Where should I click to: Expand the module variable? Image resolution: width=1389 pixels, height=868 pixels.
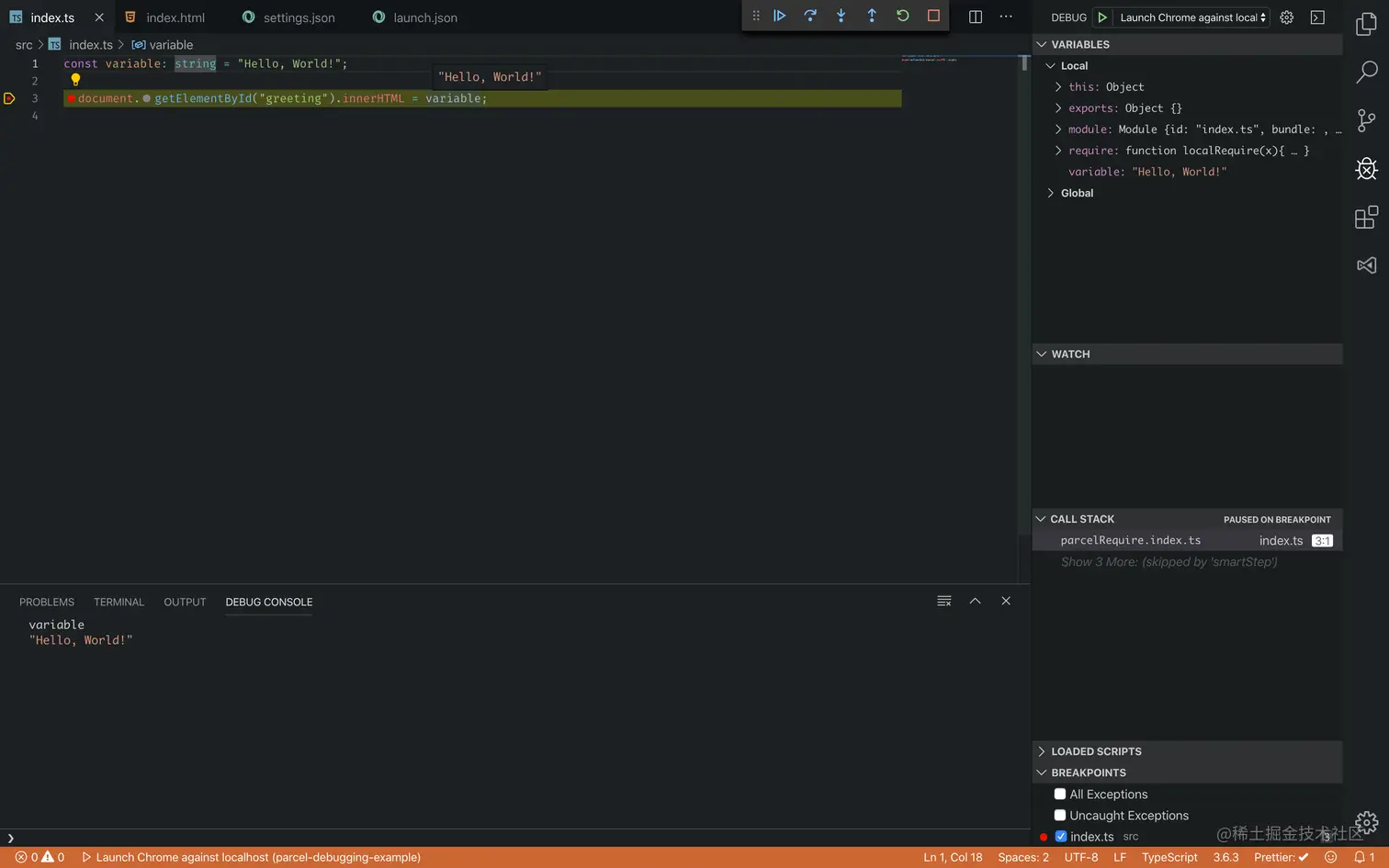(1058, 130)
